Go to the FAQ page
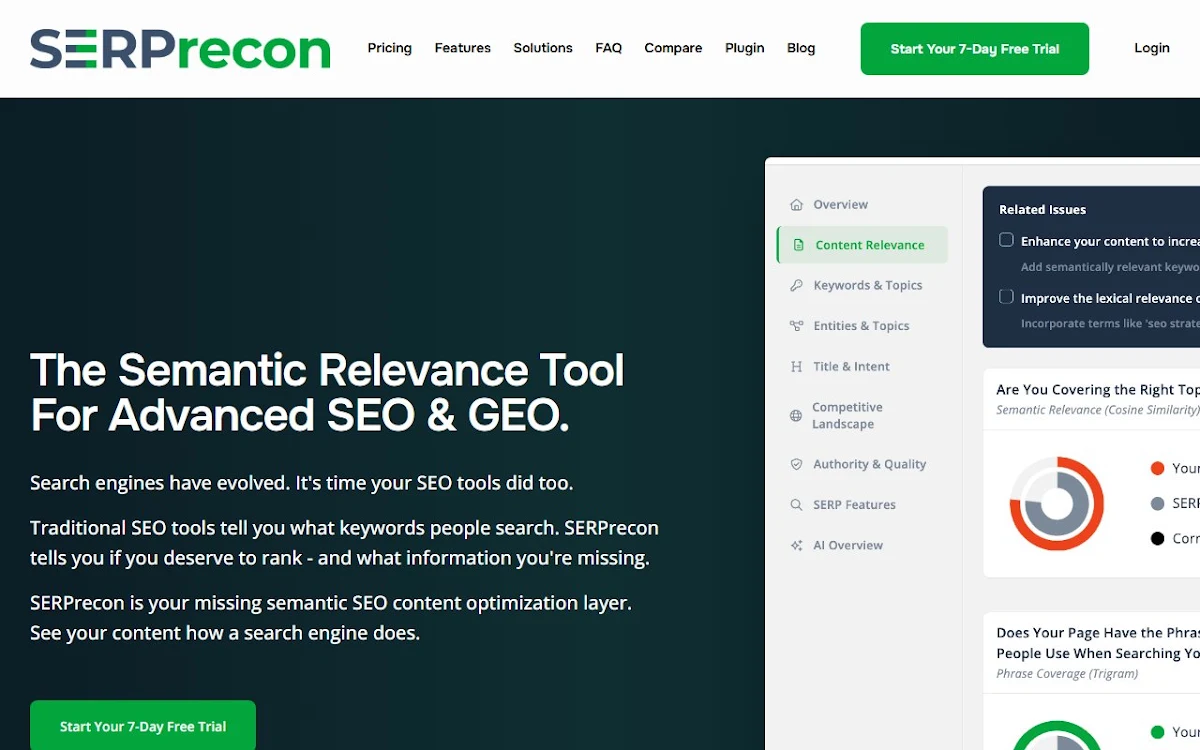The image size is (1200, 750). pyautogui.click(x=609, y=48)
